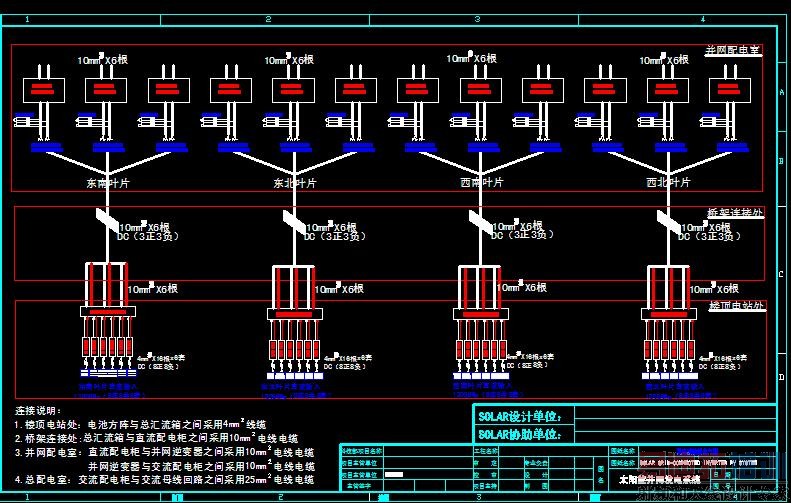Click the disconnect switch symbol below 西北叶片
The height and width of the screenshot is (503, 791).
[x=668, y=221]
